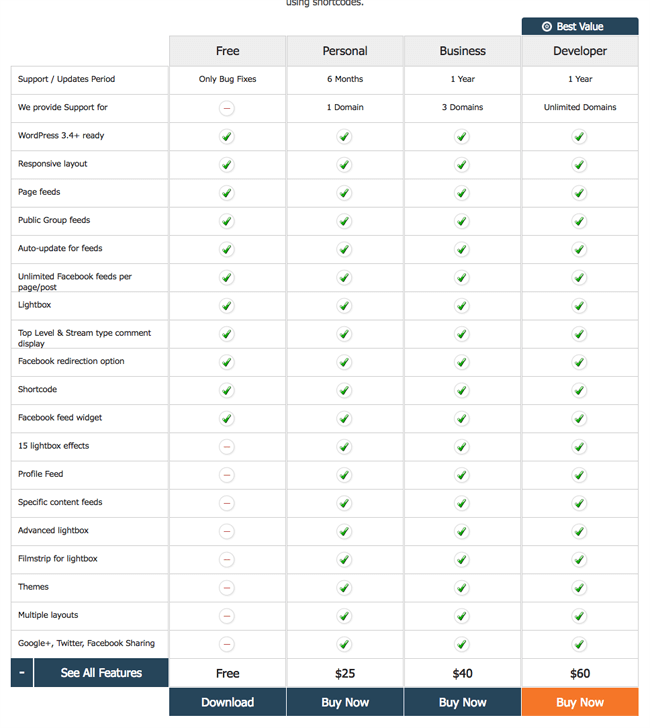
Task: Download the Free version
Action: 227,702
